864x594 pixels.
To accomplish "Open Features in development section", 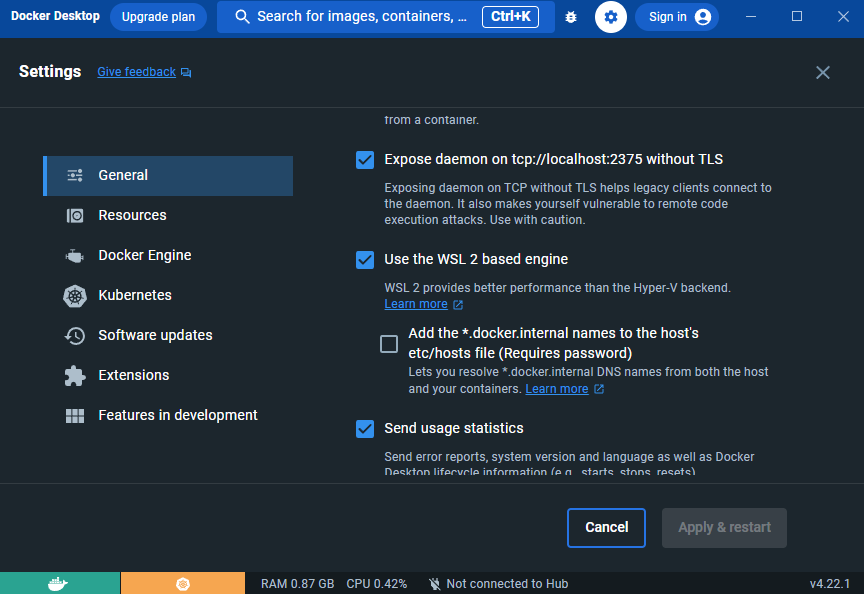I will coord(168,415).
